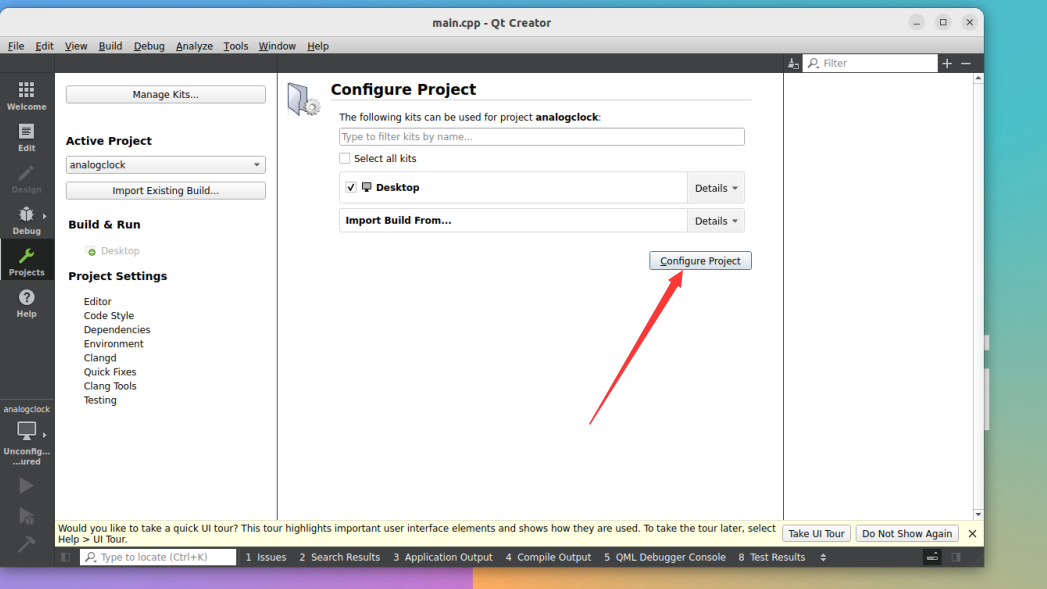The width and height of the screenshot is (1047, 589).
Task: Switch to Edit mode
Action: 27,138
